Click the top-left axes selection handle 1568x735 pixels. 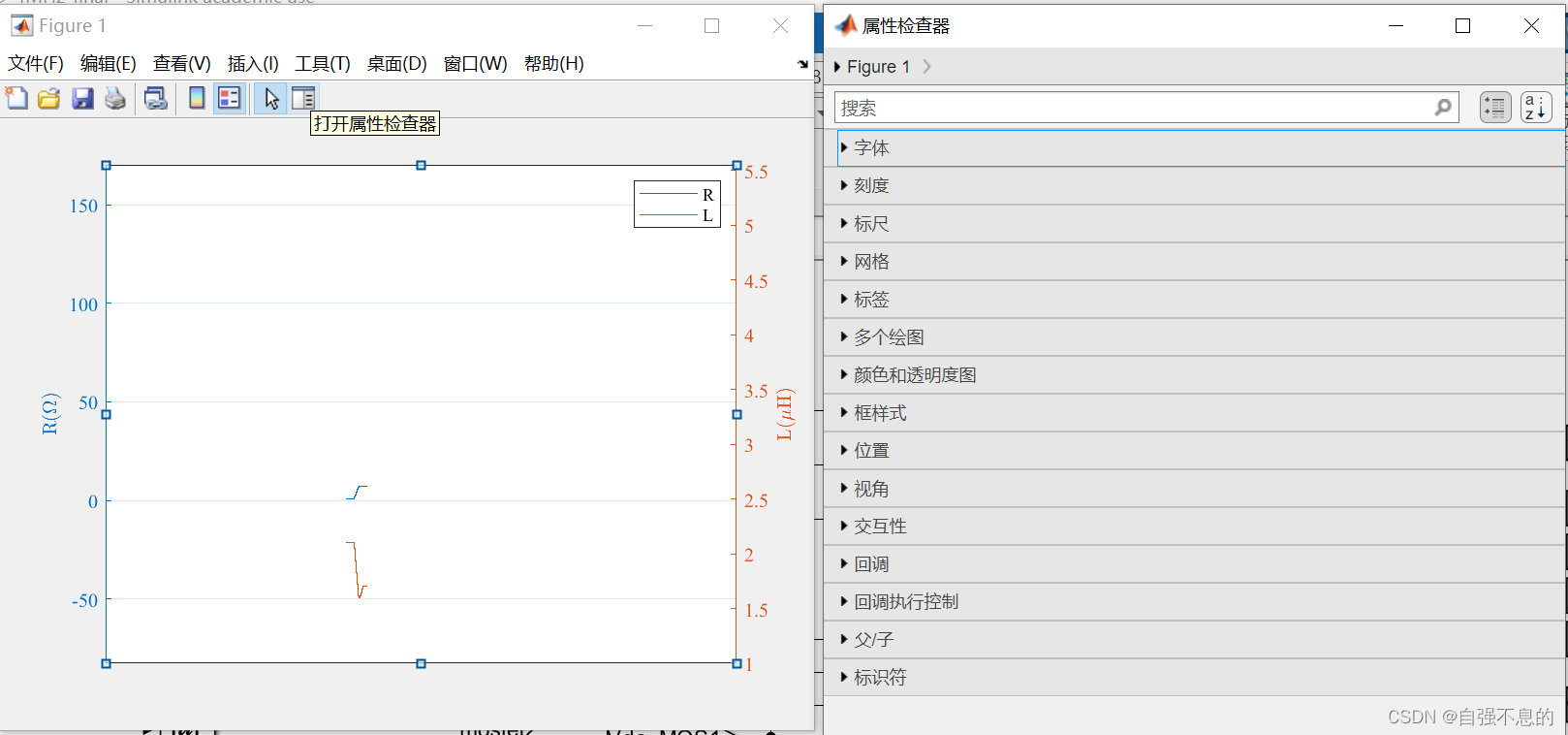click(107, 166)
